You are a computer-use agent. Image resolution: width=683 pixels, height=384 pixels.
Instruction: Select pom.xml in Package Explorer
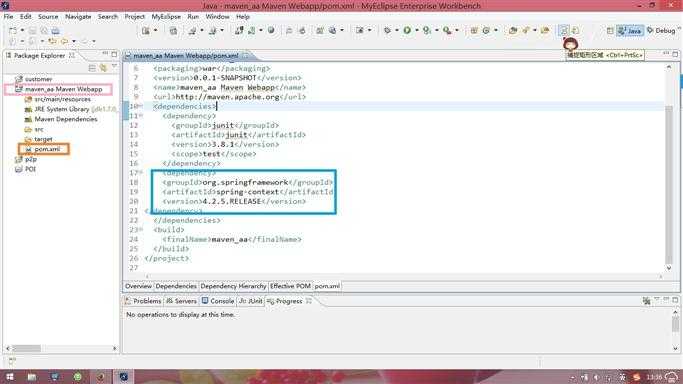[43, 149]
